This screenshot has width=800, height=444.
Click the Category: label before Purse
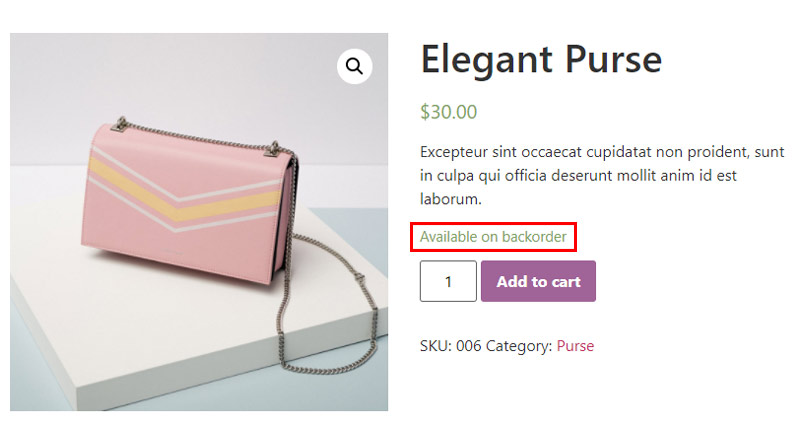tap(519, 346)
